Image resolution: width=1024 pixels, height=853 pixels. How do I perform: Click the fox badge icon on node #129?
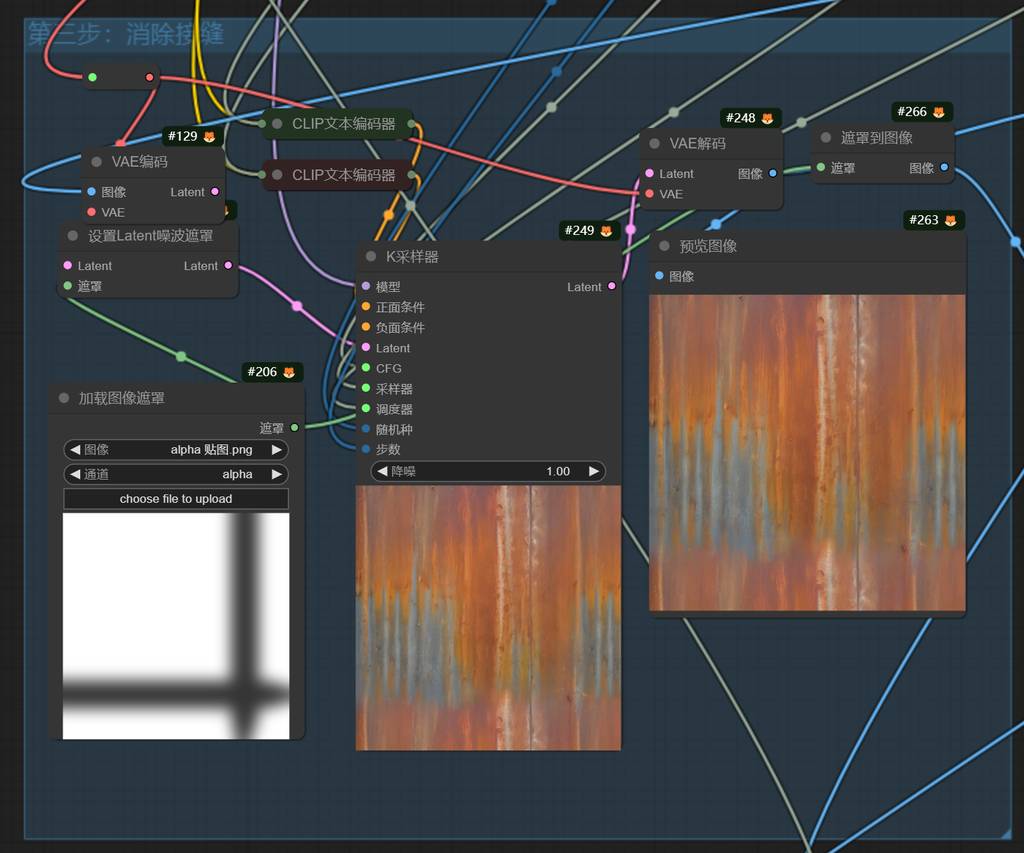[210, 136]
